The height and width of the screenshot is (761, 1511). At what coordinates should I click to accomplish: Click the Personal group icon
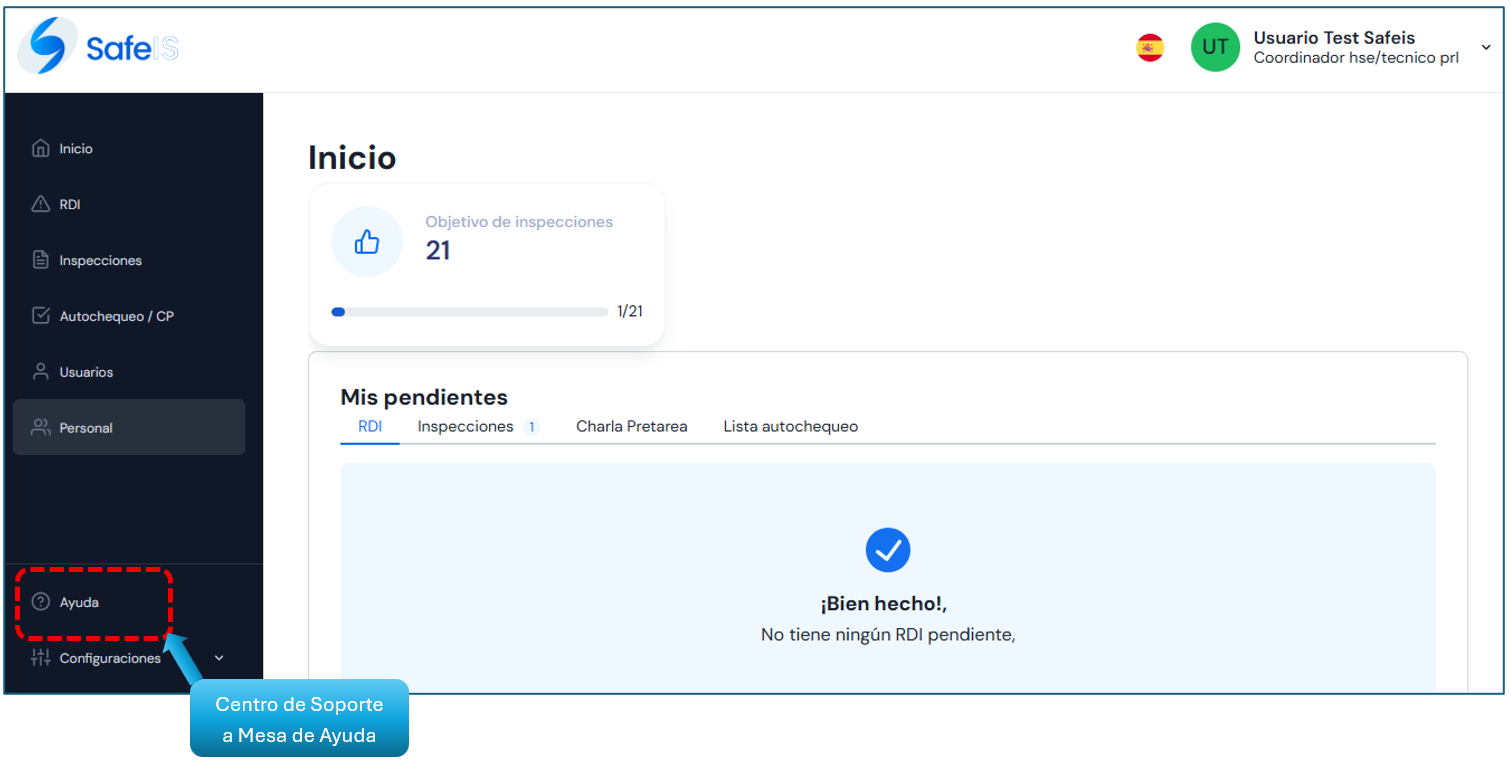[x=41, y=428]
